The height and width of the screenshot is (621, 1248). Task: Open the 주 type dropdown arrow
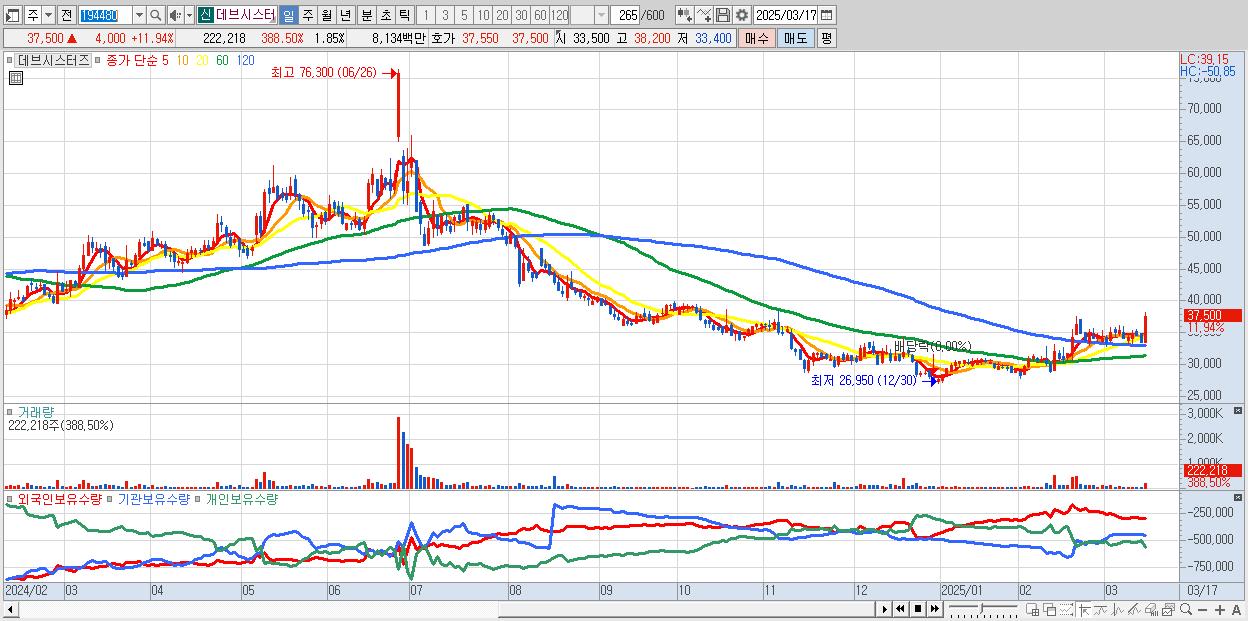(48, 15)
